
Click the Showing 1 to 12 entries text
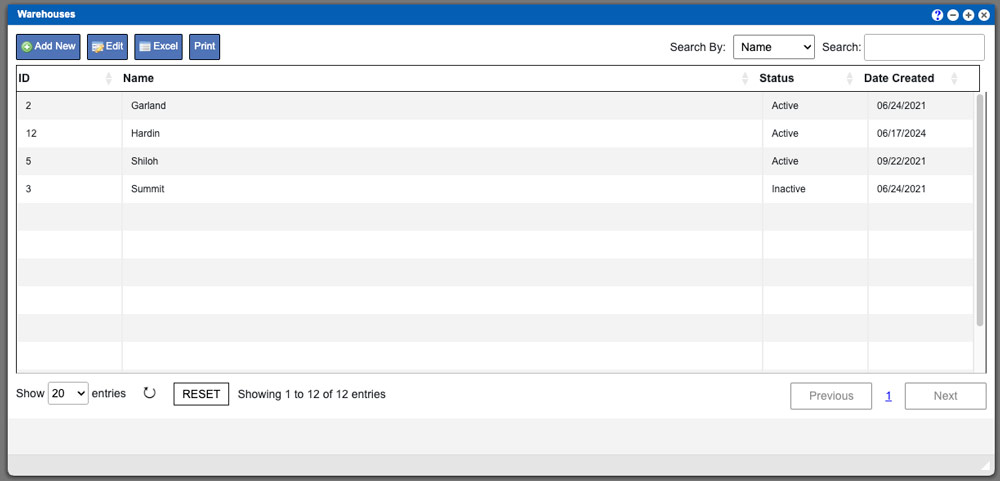pos(312,394)
